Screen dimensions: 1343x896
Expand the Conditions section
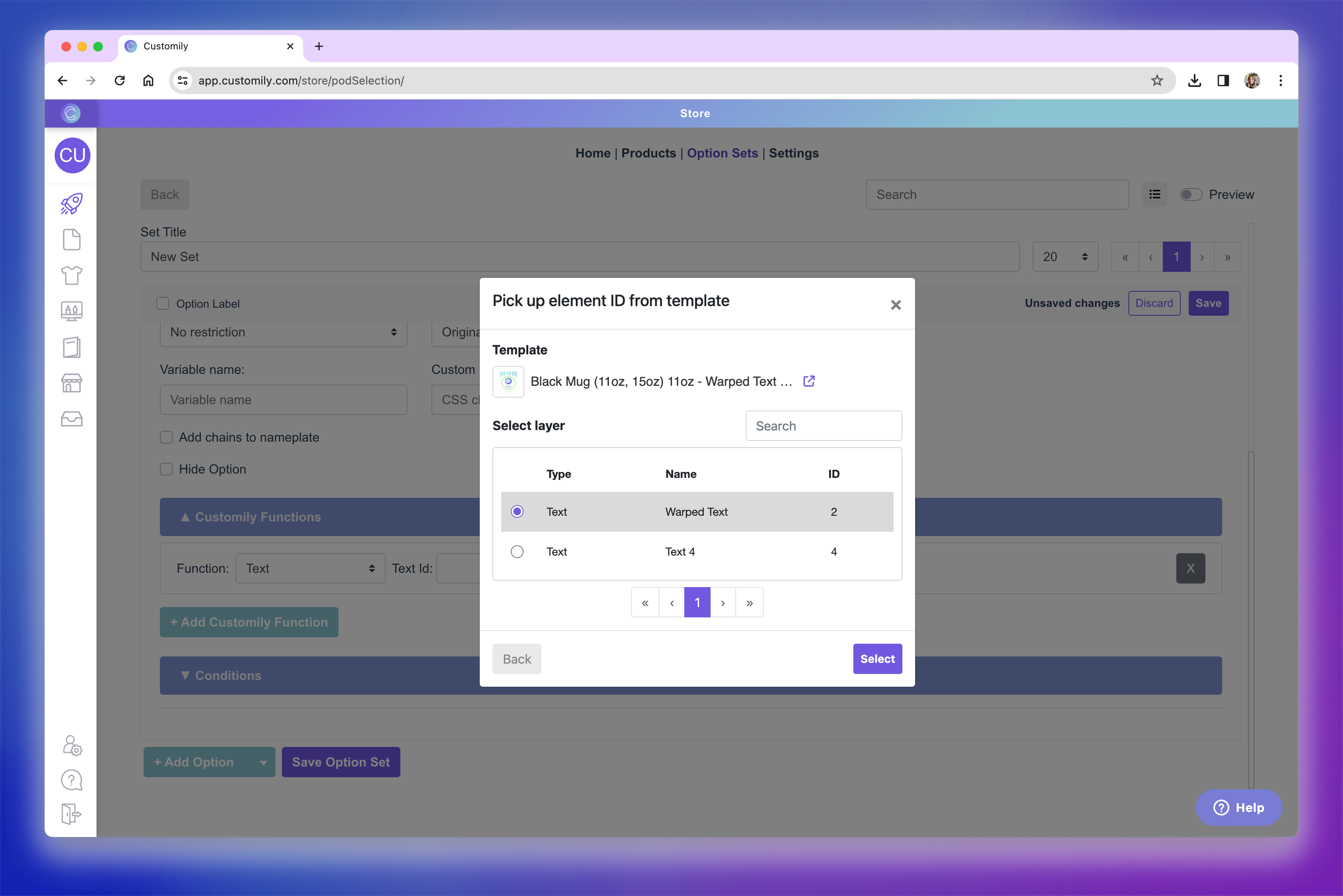(228, 676)
